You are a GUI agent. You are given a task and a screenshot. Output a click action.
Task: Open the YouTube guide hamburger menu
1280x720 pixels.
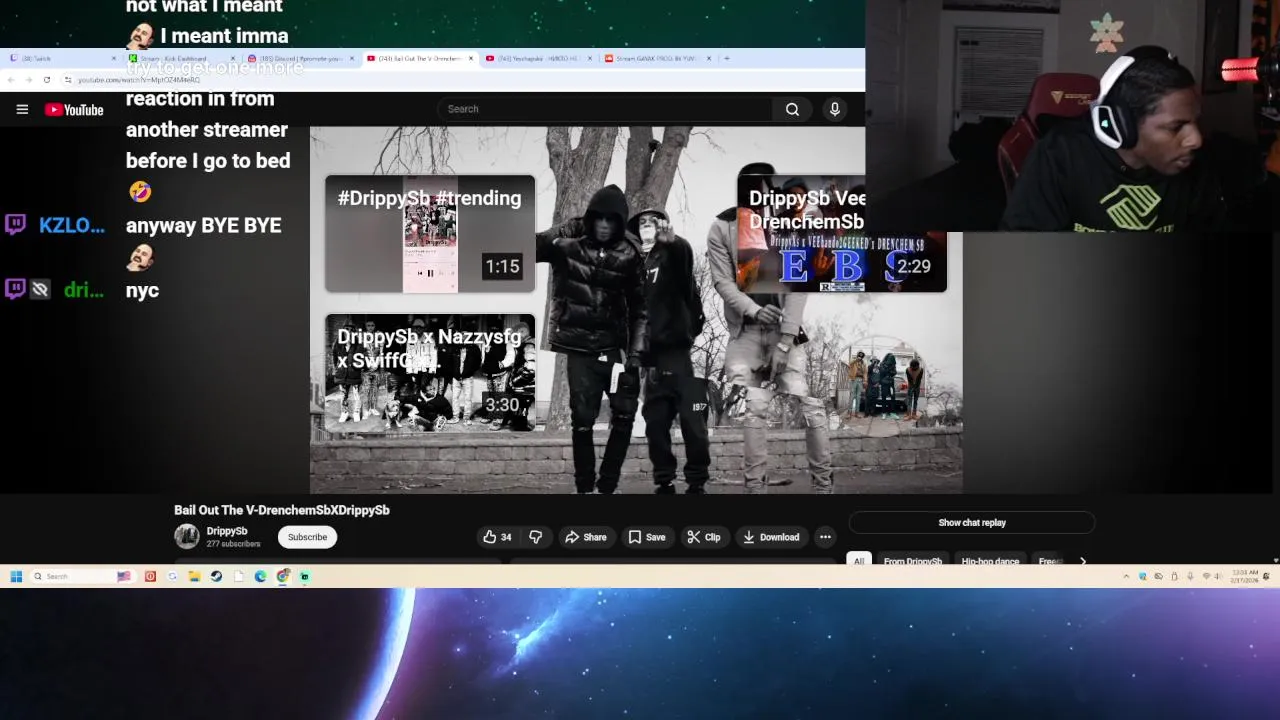(x=22, y=110)
